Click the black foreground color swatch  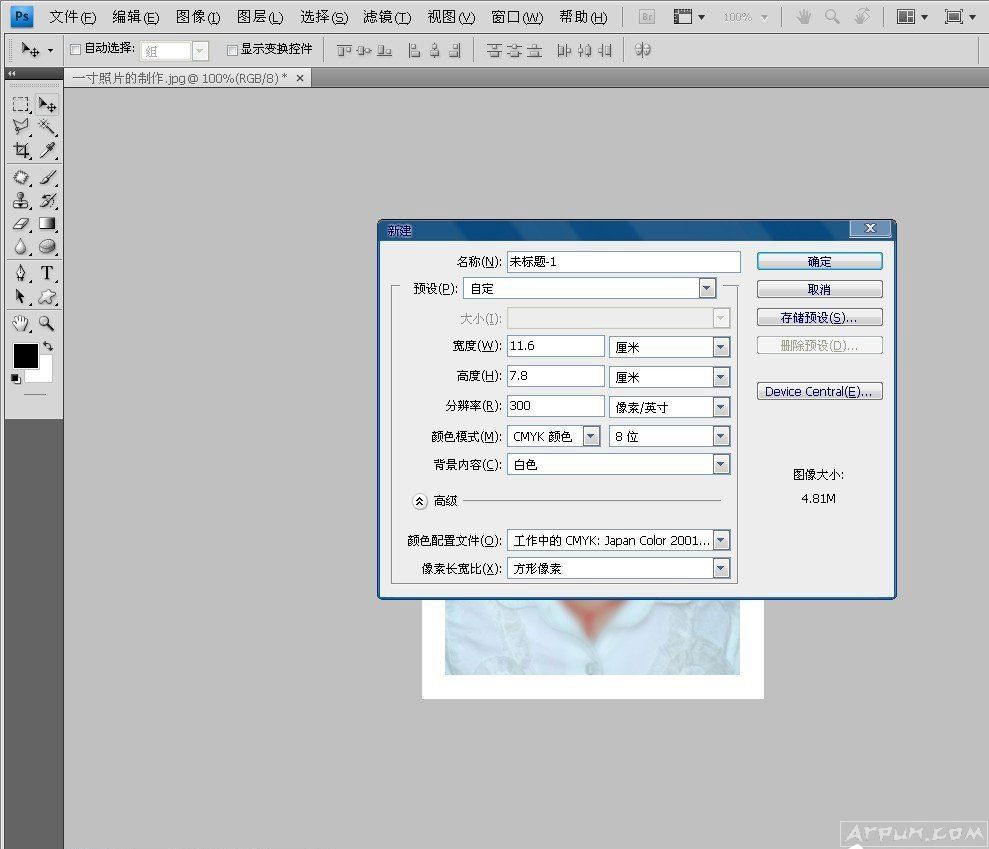25,356
